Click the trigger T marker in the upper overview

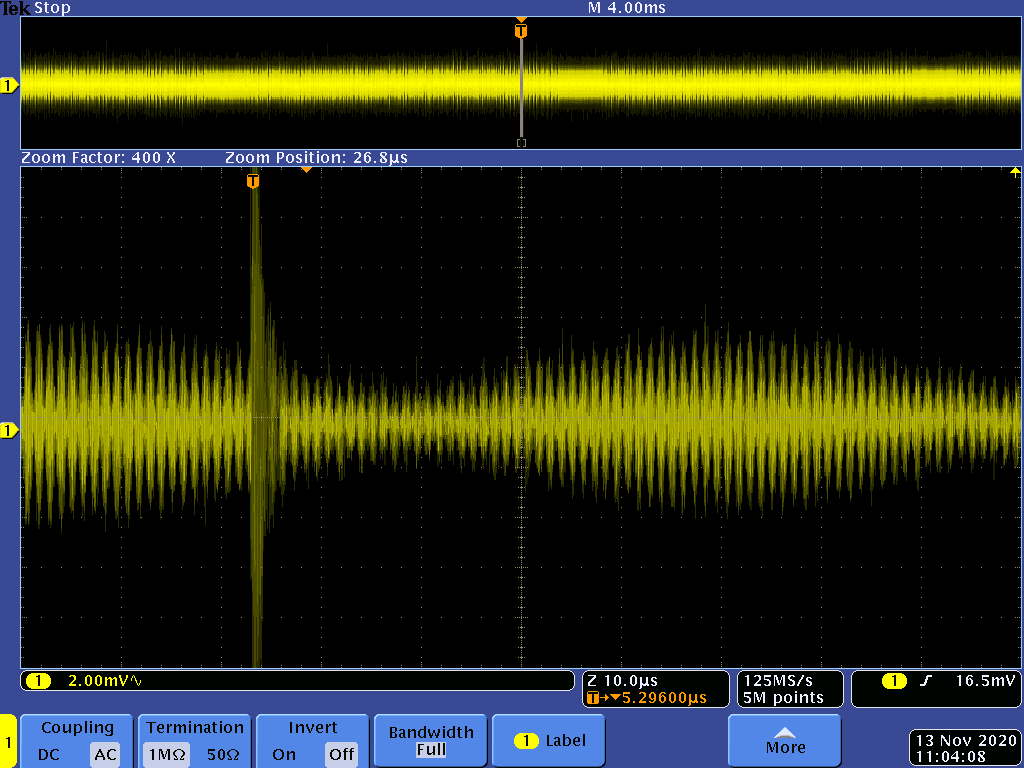pyautogui.click(x=520, y=31)
